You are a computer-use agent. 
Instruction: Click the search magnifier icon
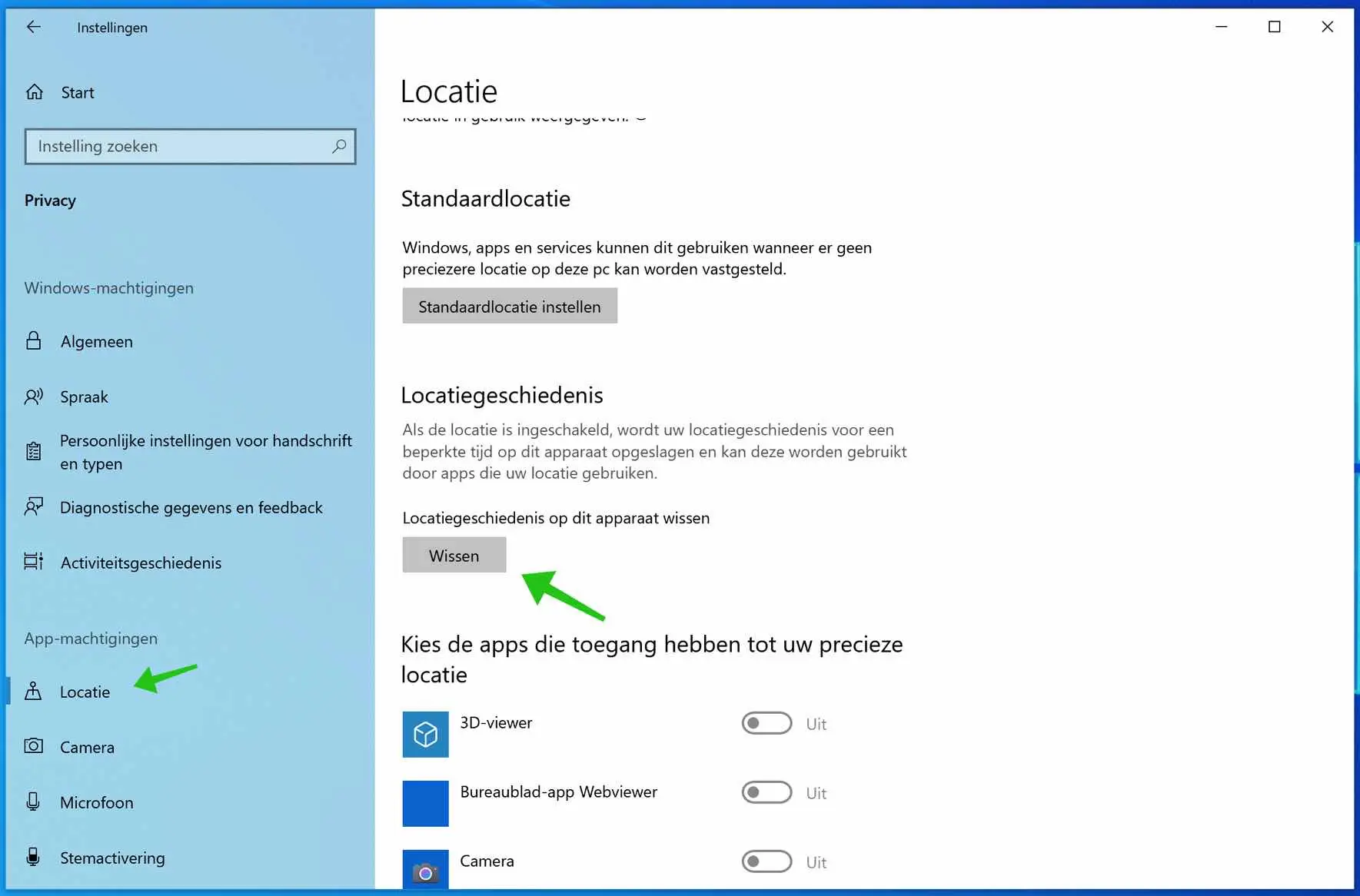[339, 146]
